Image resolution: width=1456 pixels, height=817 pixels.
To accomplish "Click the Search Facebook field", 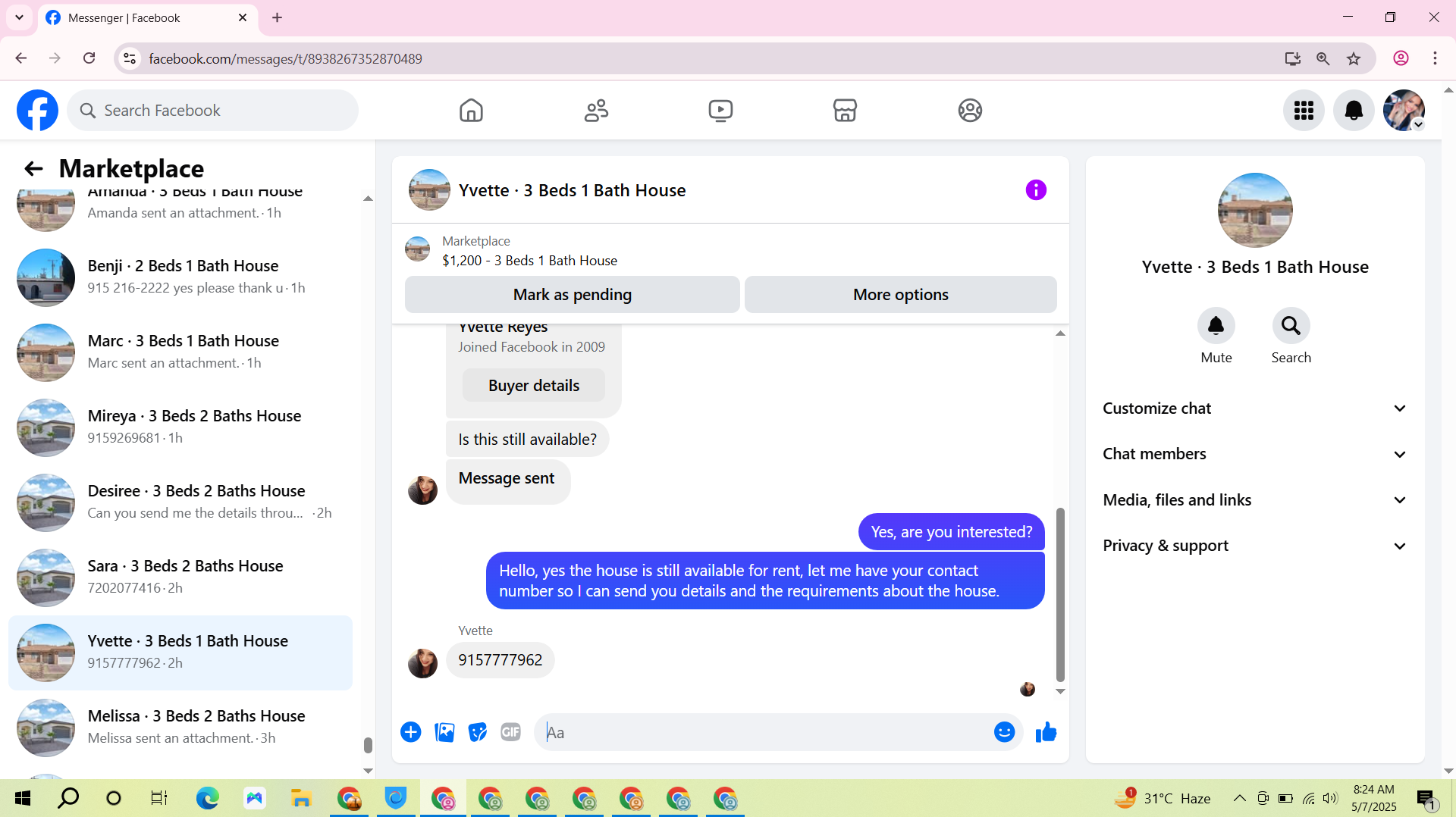I will (212, 111).
